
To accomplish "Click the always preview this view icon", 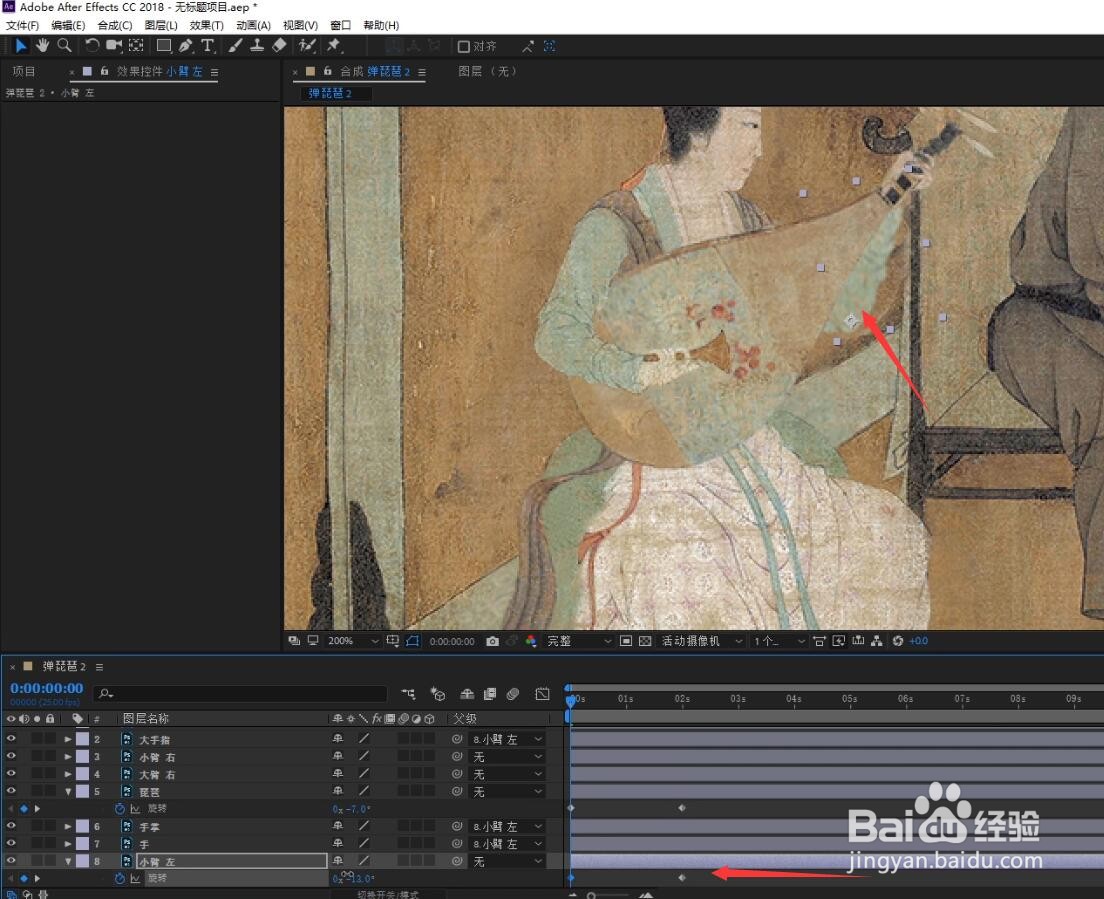I will (x=294, y=641).
